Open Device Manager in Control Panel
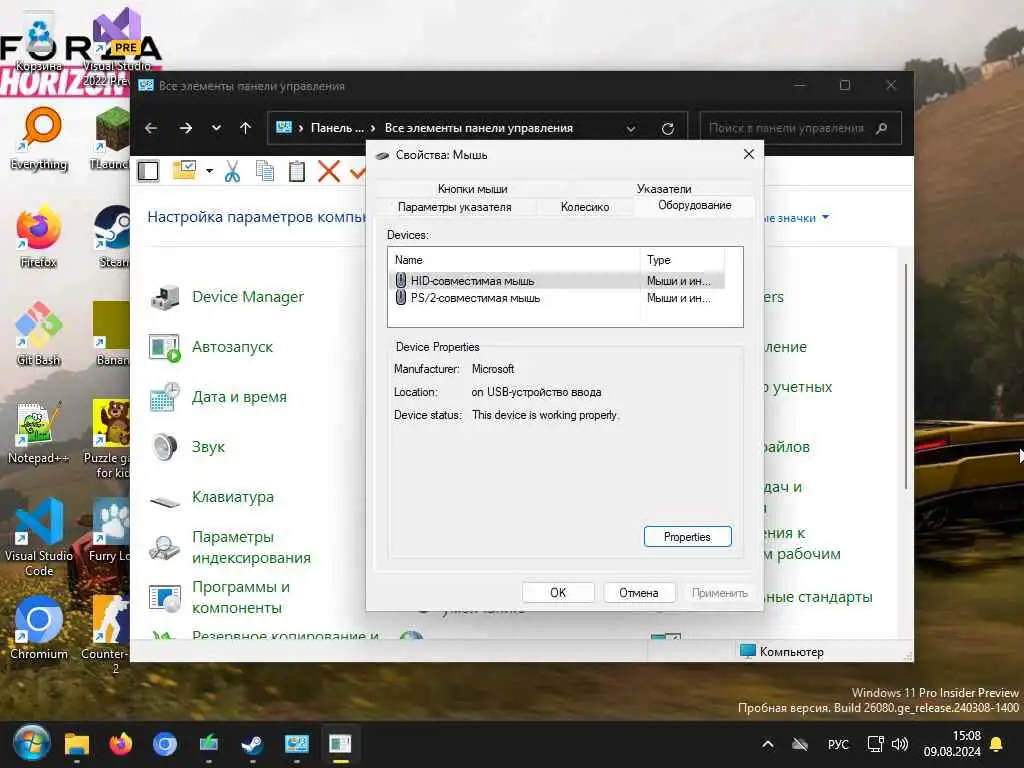The image size is (1024, 768). (x=248, y=297)
